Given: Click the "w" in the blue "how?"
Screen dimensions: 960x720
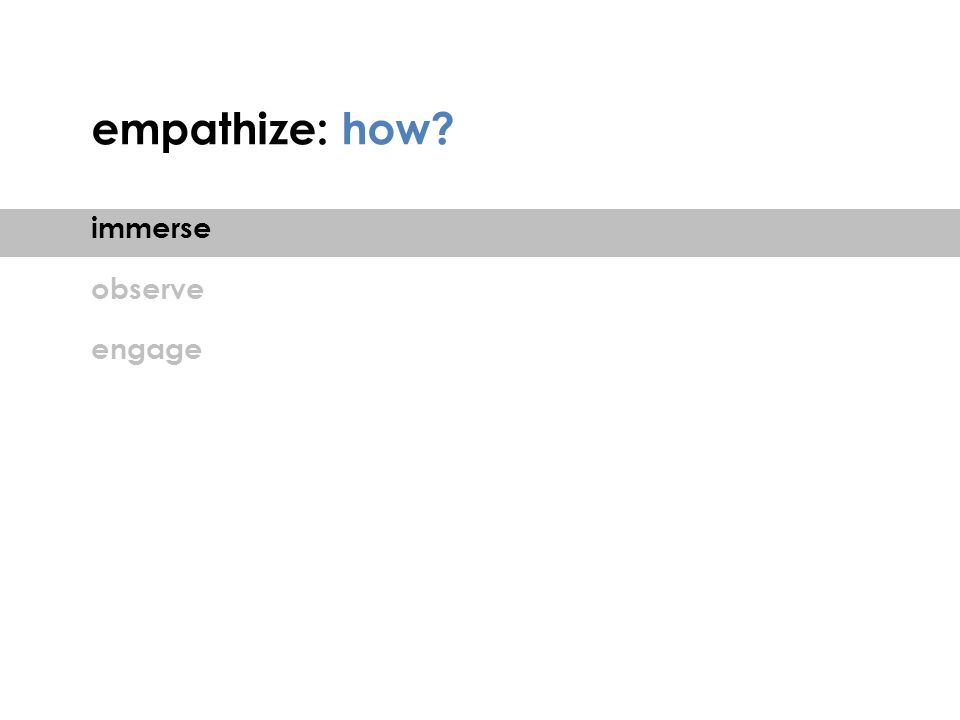Looking at the screenshot, I should pyautogui.click(x=410, y=132).
